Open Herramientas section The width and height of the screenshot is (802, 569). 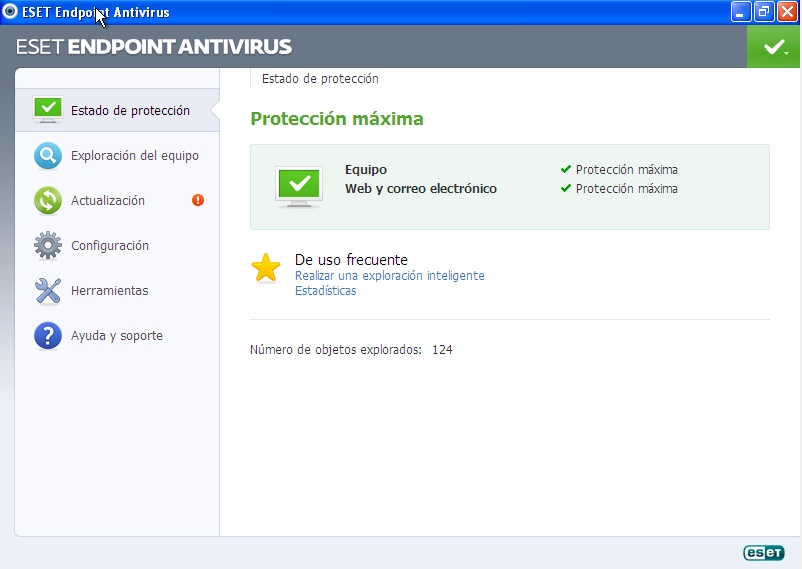tap(117, 291)
